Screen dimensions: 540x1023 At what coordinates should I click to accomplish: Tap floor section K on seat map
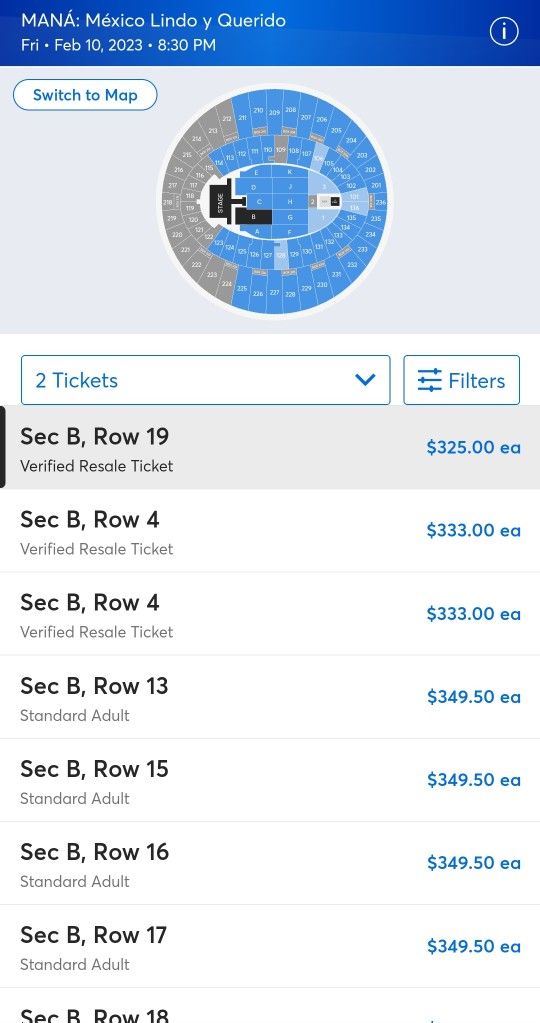point(290,172)
